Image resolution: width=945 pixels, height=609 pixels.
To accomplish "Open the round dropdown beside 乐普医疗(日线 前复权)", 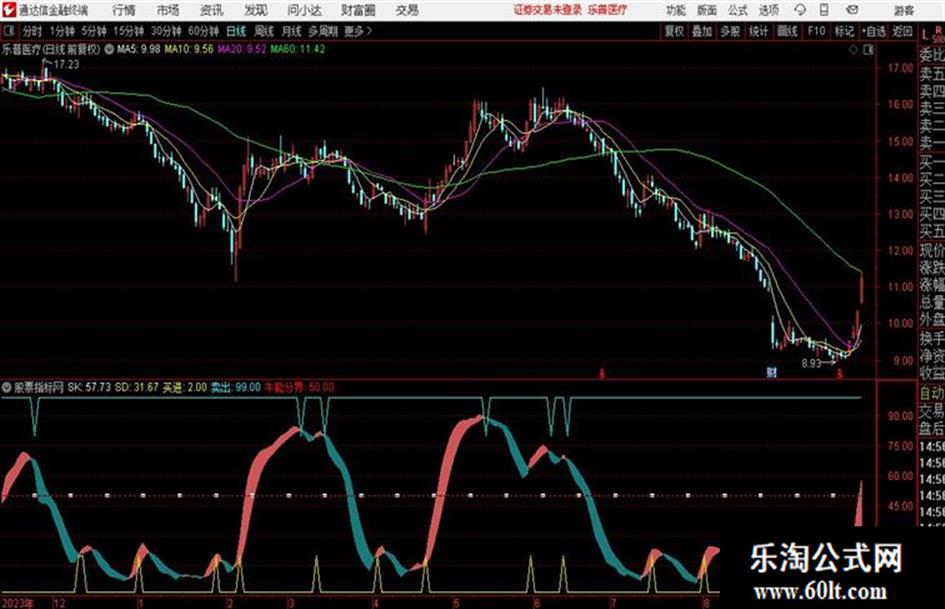I will (108, 49).
